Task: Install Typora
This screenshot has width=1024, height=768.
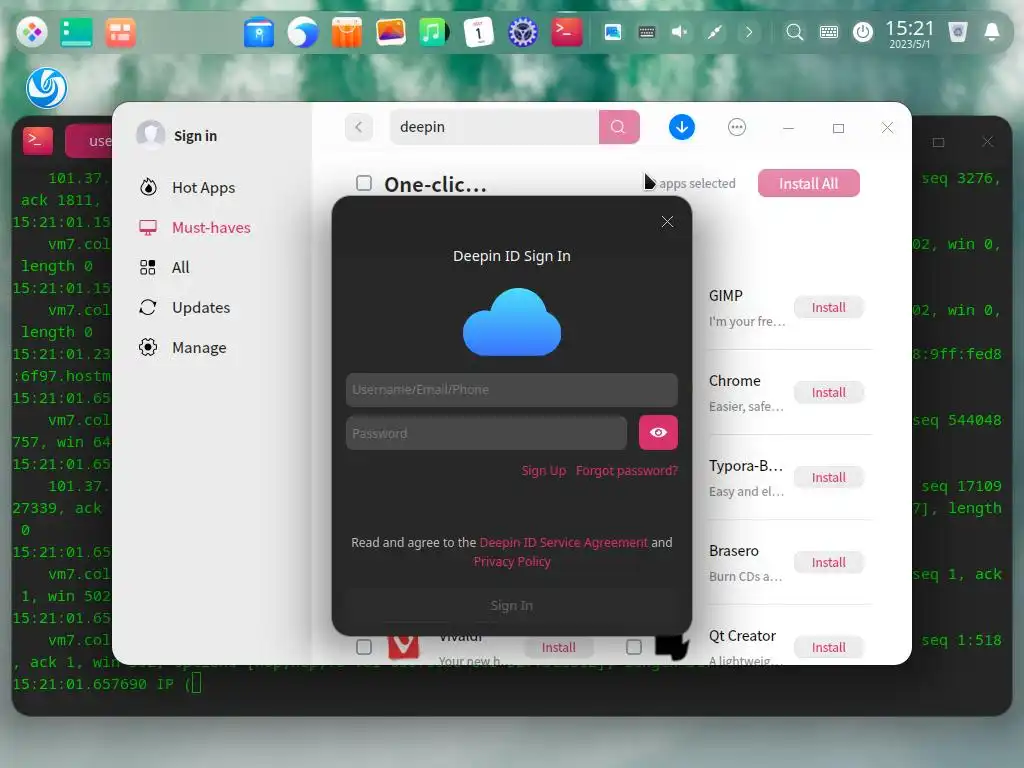Action: coord(828,477)
